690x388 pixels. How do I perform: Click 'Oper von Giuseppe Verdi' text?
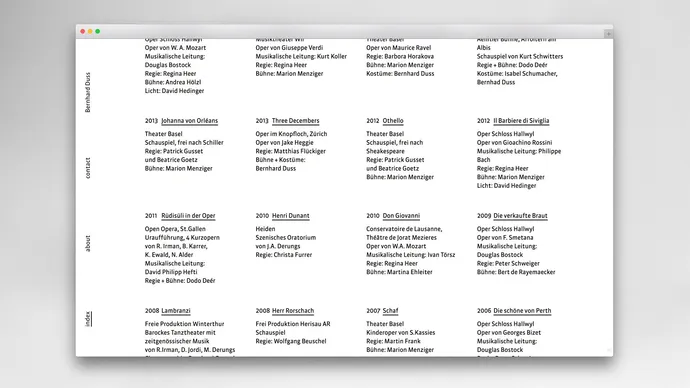click(x=289, y=48)
